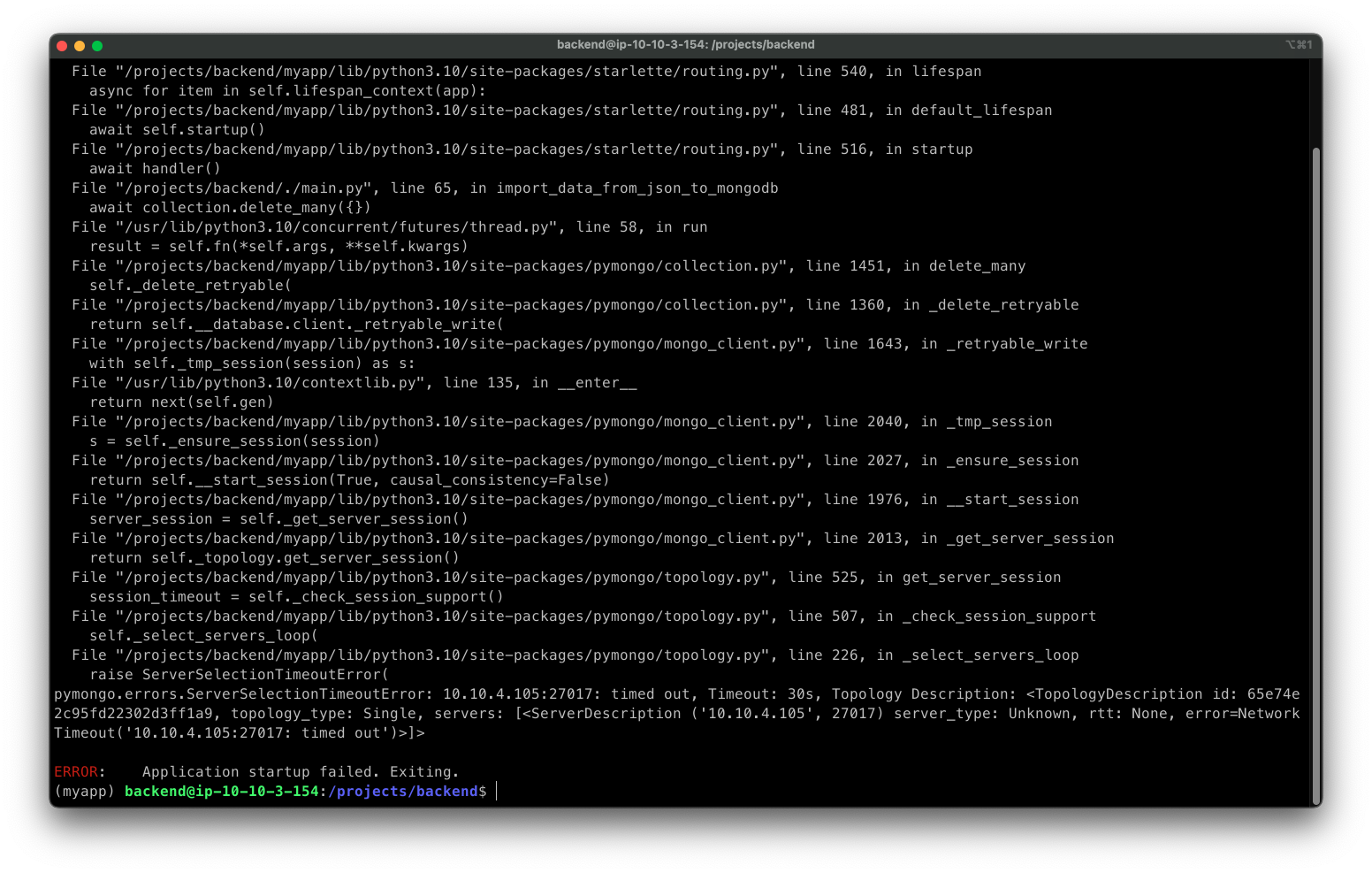Viewport: 1372px width, 873px height.
Task: Click import_data_from_json_to_mongodb function name
Action: (636, 188)
